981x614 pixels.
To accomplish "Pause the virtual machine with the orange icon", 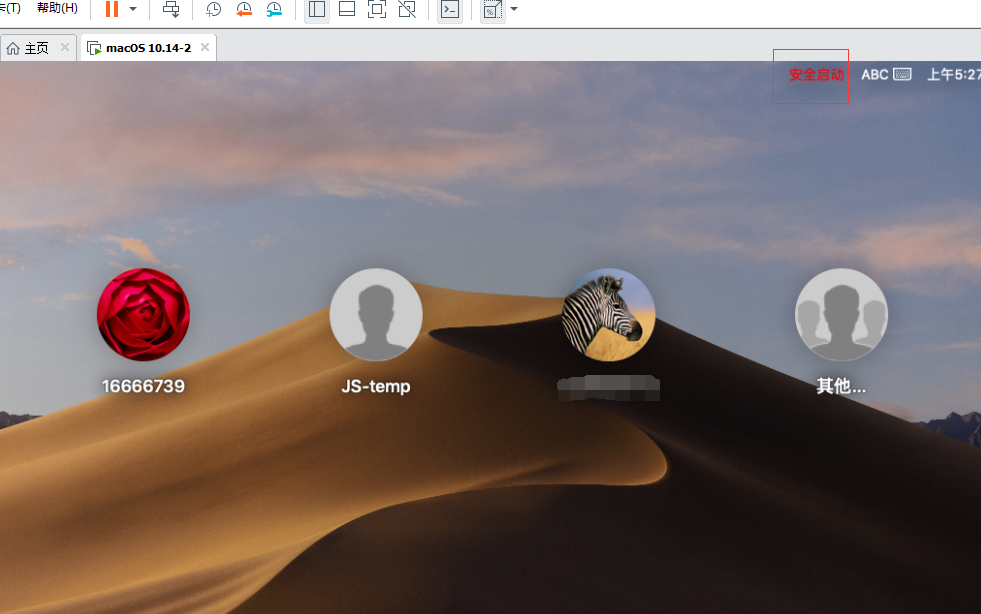I will pyautogui.click(x=112, y=9).
